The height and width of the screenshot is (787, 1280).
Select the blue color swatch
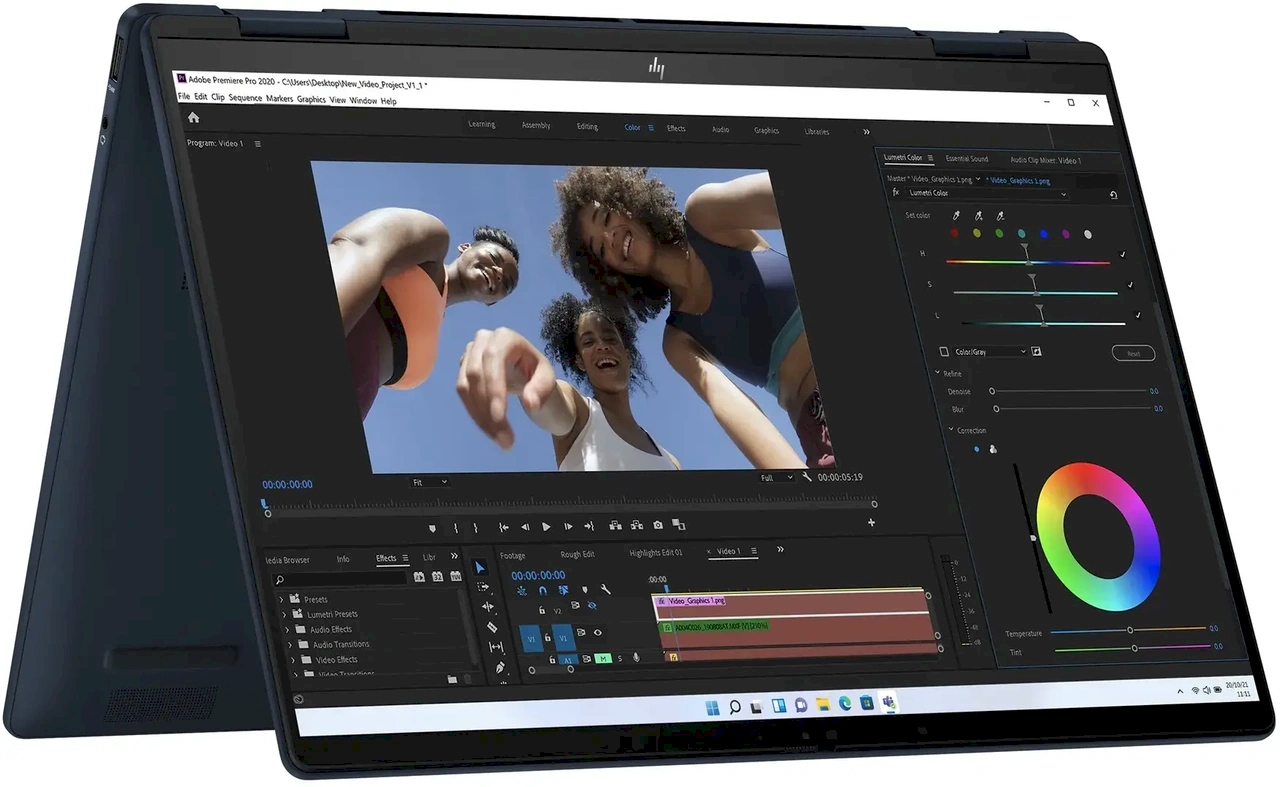(1043, 234)
